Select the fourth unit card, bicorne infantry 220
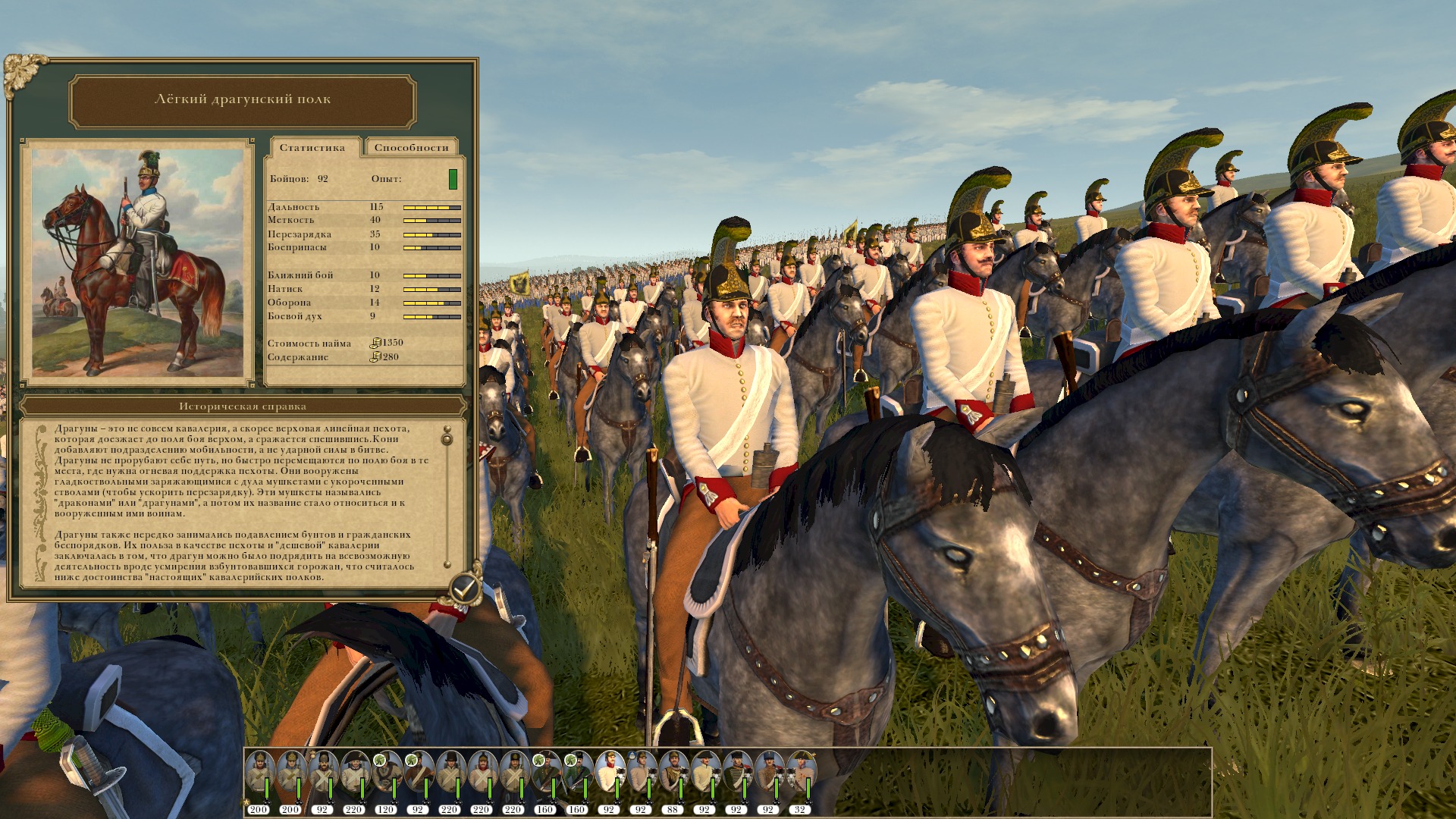Viewport: 1456px width, 819px height. (354, 782)
